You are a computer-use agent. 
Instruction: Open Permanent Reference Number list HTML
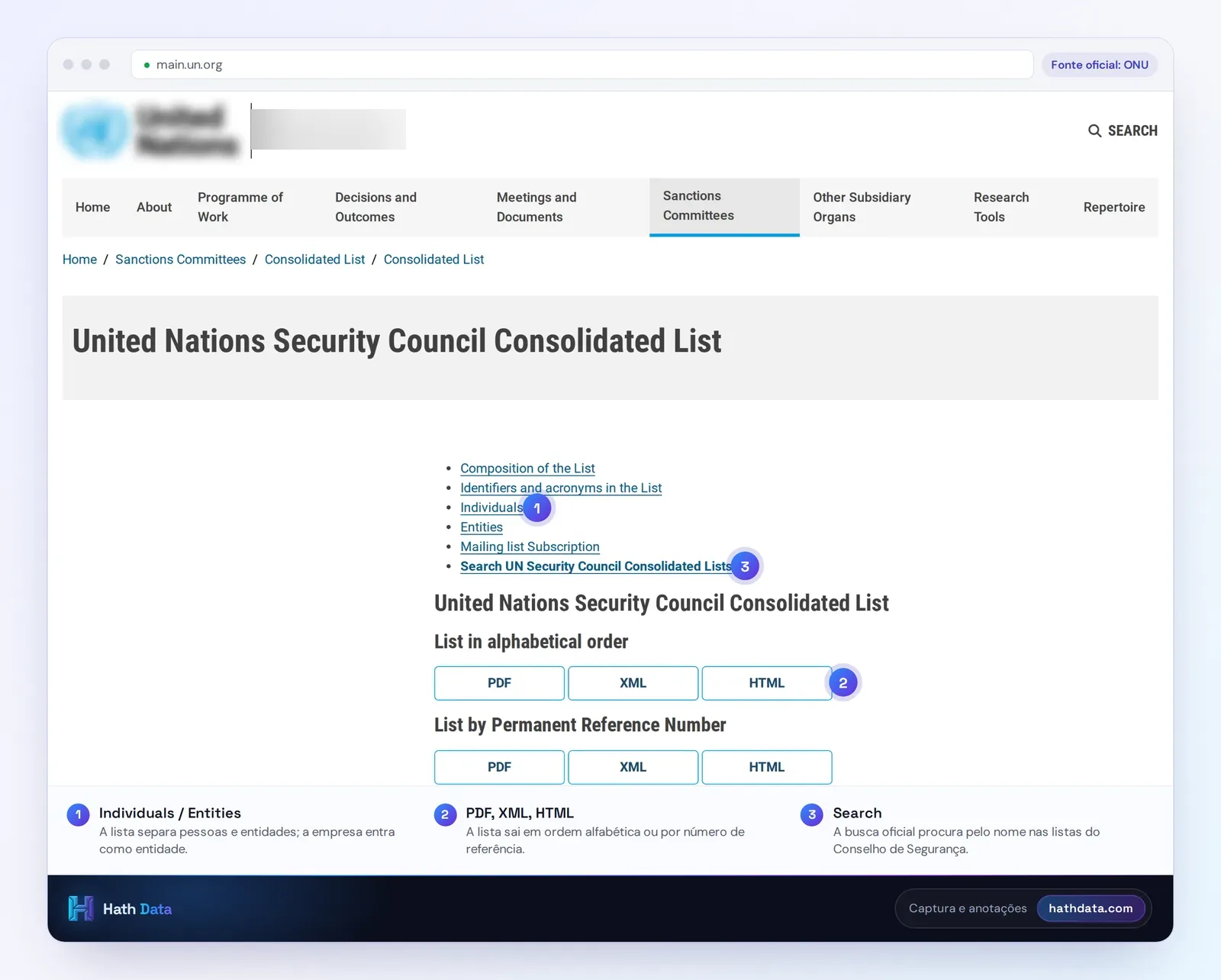click(766, 767)
